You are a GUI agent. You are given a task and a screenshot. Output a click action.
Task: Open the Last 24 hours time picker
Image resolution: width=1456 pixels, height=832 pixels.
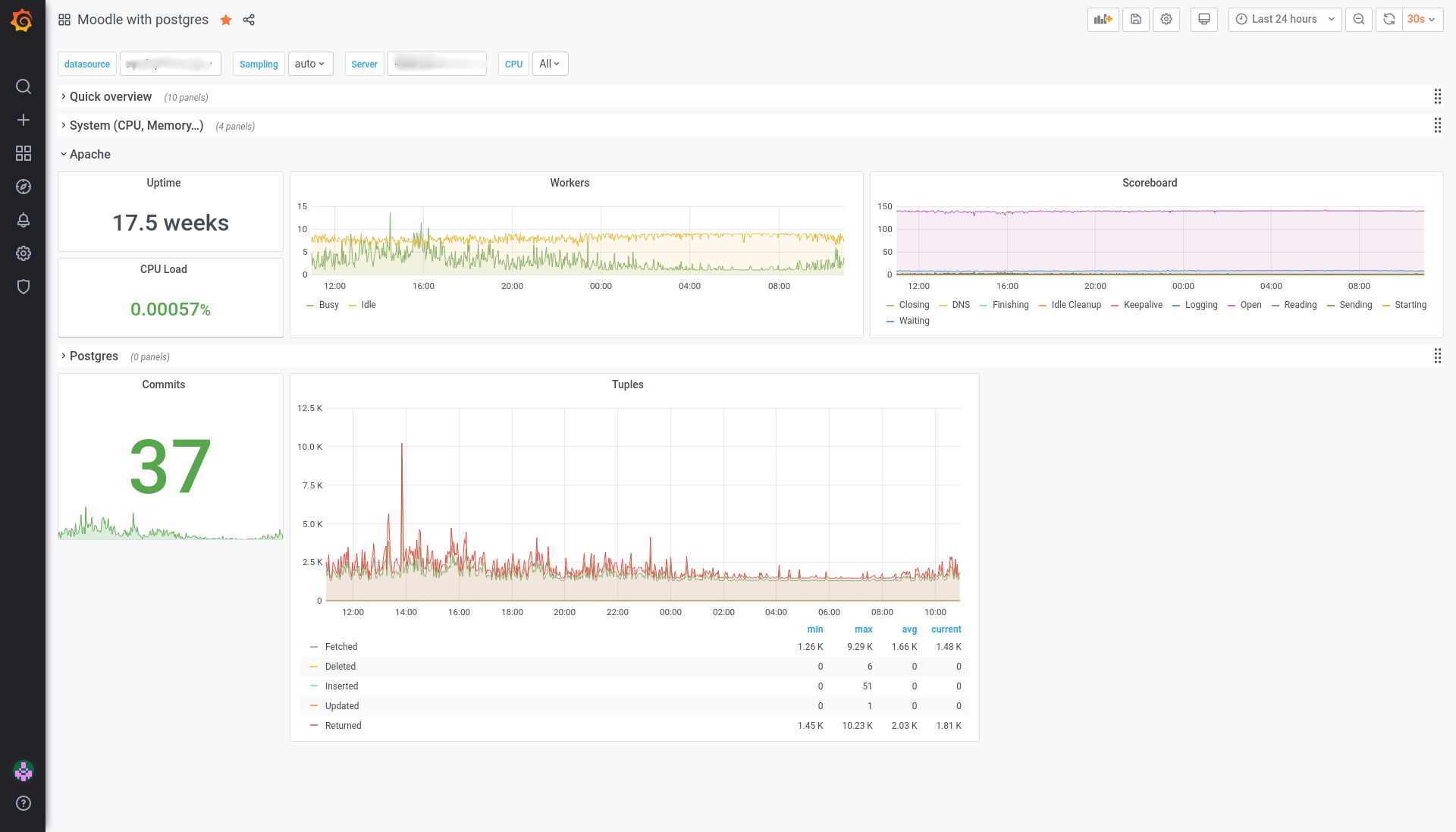click(1285, 20)
